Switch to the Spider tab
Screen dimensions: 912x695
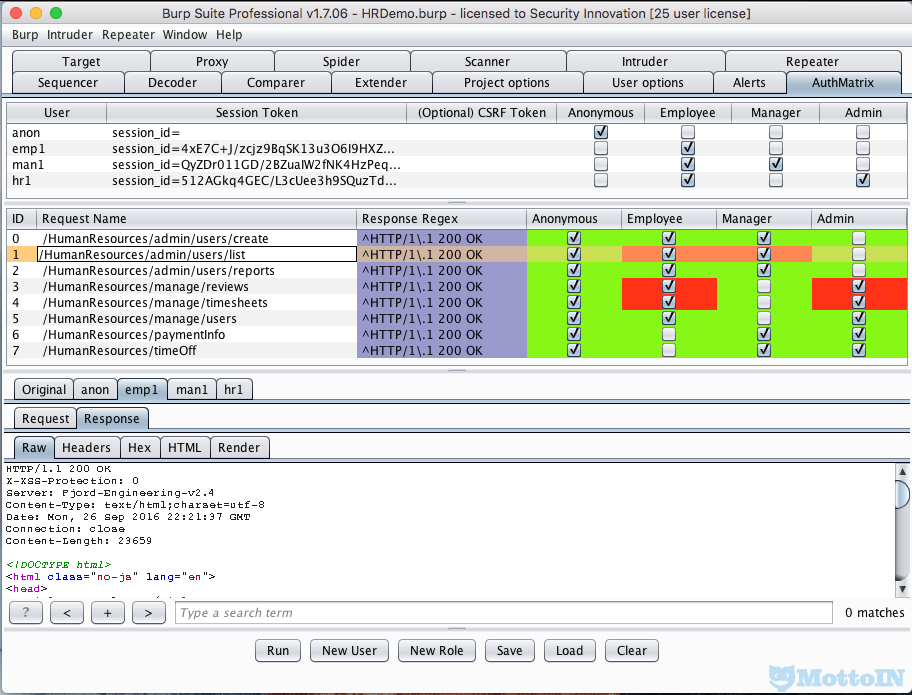tap(341, 62)
